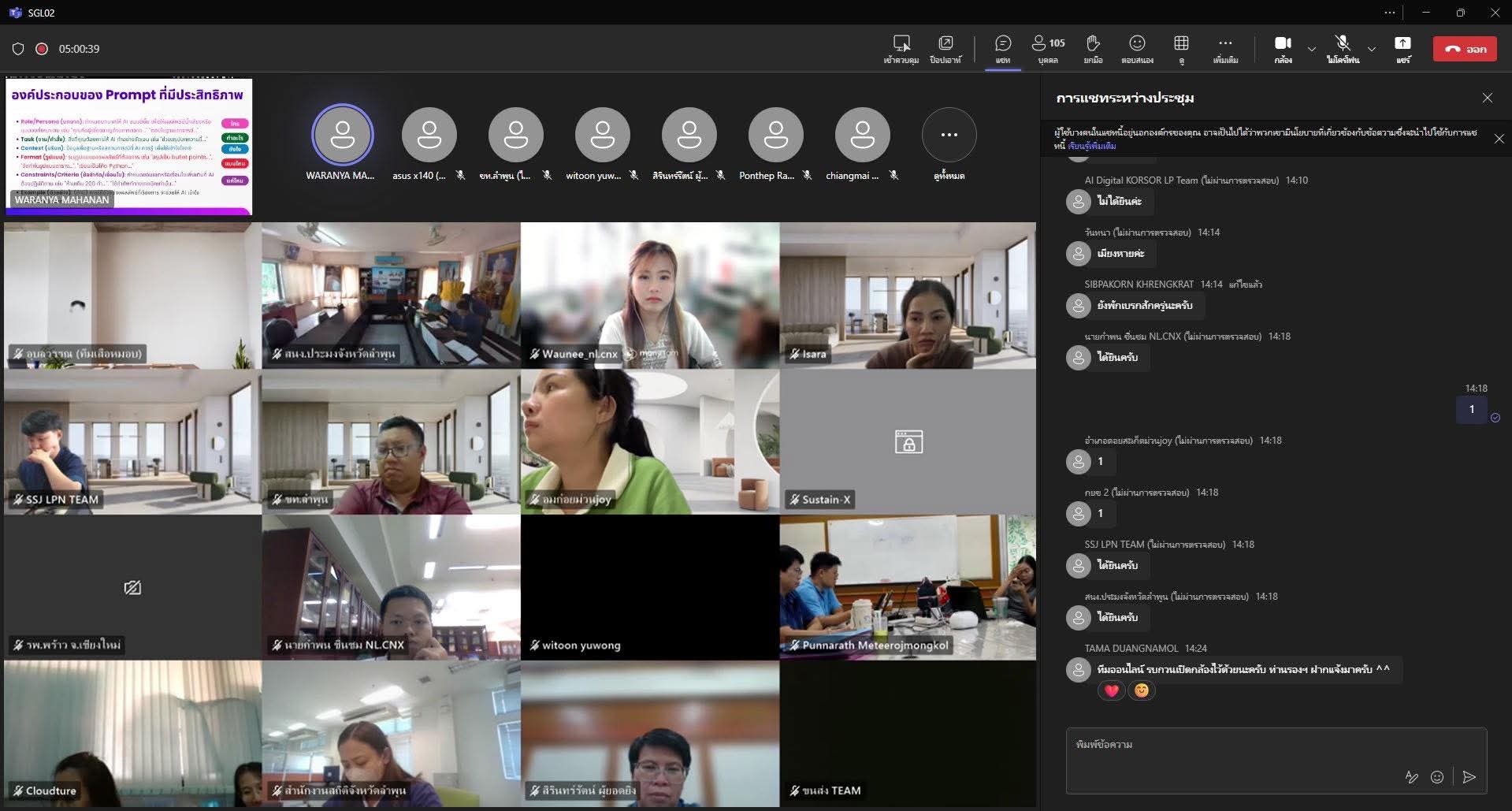Expand the microphone options dropdown arrow

point(1372,49)
